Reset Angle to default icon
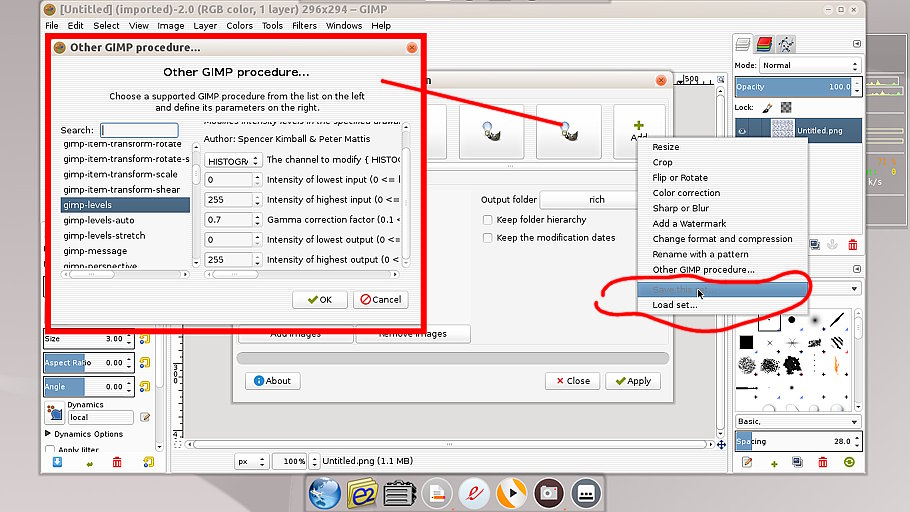Image resolution: width=910 pixels, height=512 pixels. 145,386
